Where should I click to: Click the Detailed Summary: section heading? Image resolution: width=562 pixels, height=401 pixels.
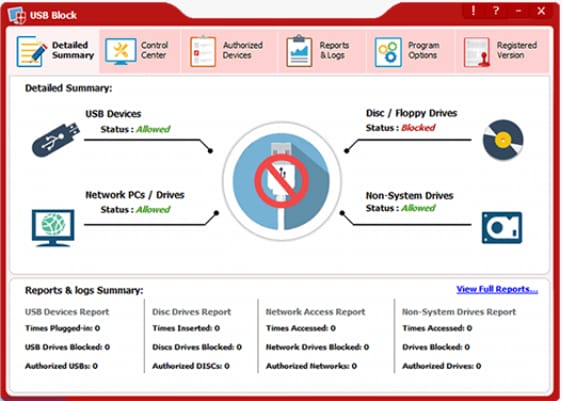pos(68,88)
